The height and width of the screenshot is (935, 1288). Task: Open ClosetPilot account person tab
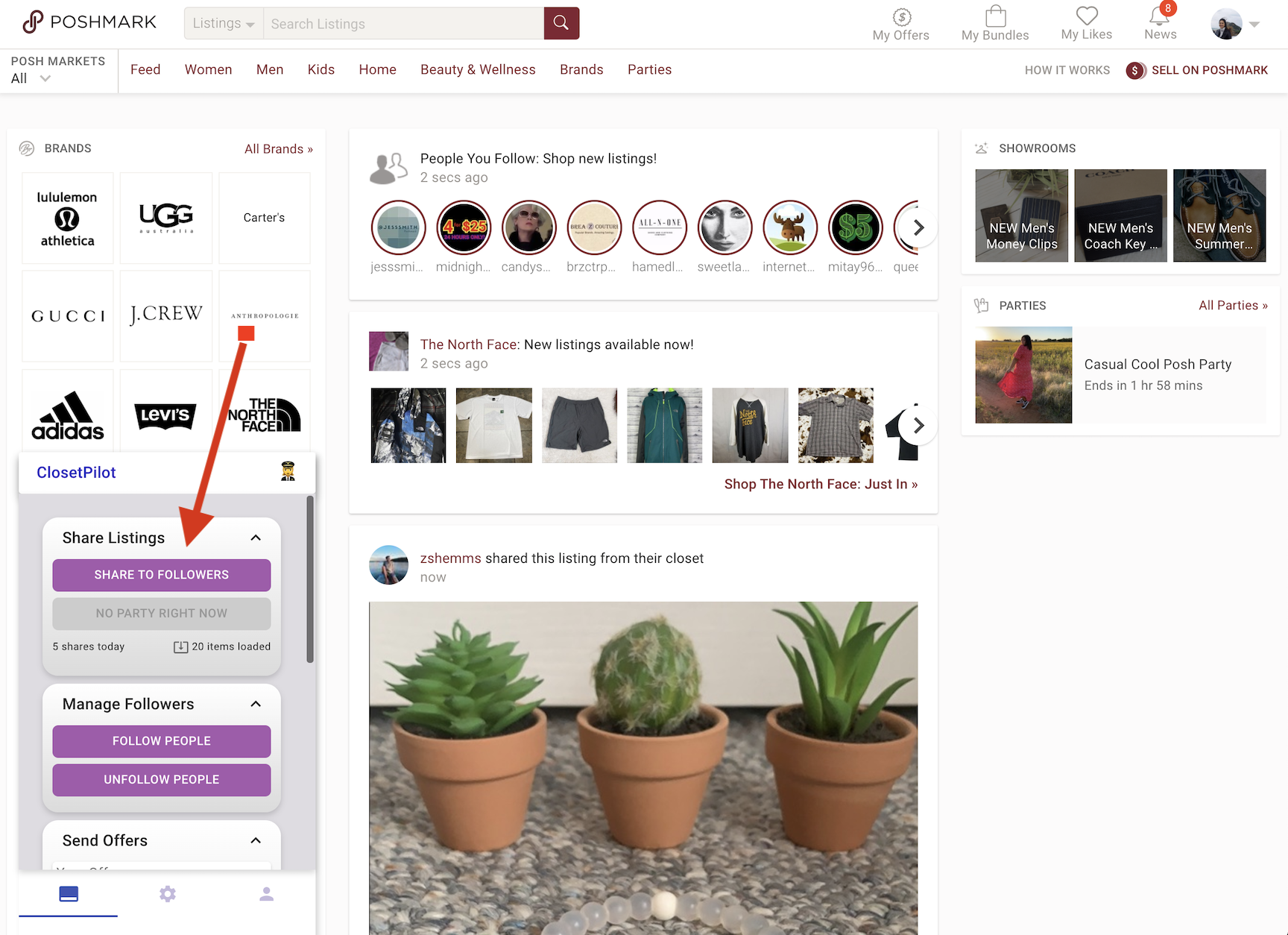coord(266,894)
